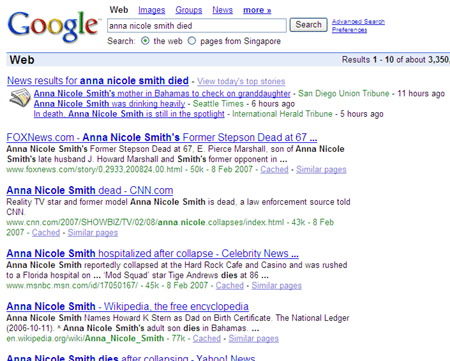Open the Images tab
Screen dimensions: 450x361
coord(152,10)
